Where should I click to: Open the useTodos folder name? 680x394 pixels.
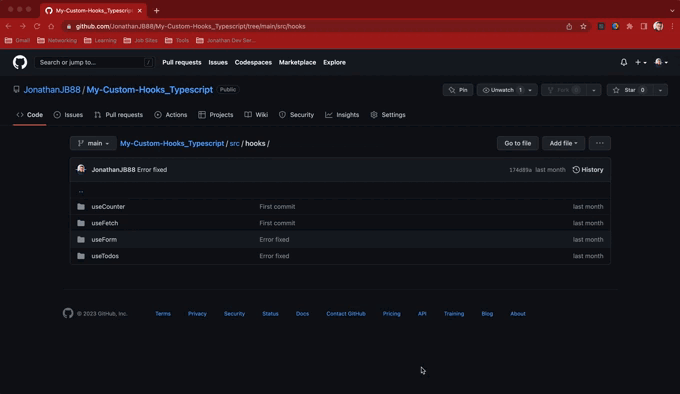coord(105,256)
